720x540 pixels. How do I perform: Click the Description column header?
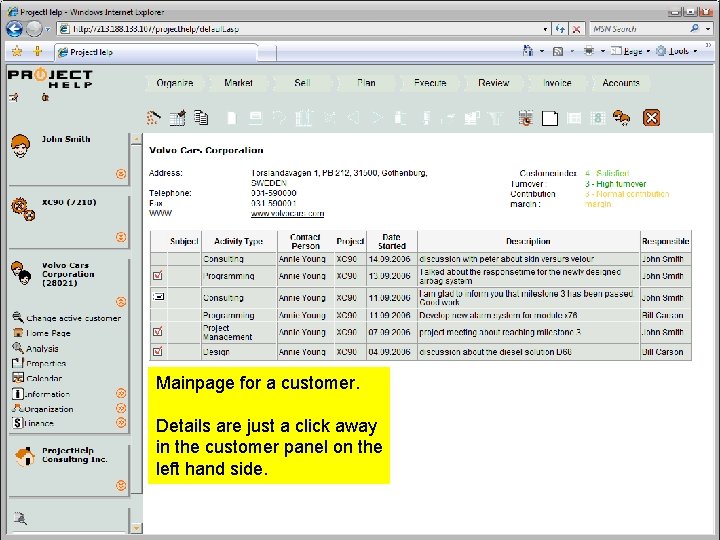click(529, 241)
